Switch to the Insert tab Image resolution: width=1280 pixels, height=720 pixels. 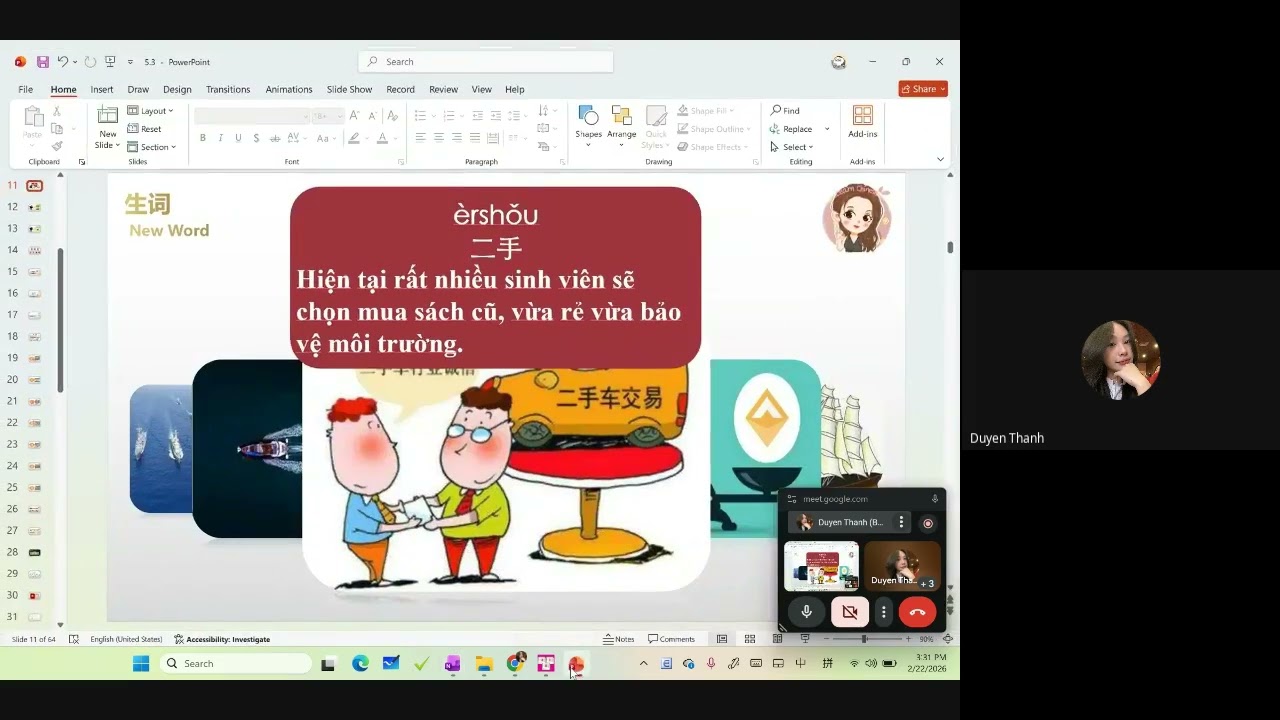102,89
